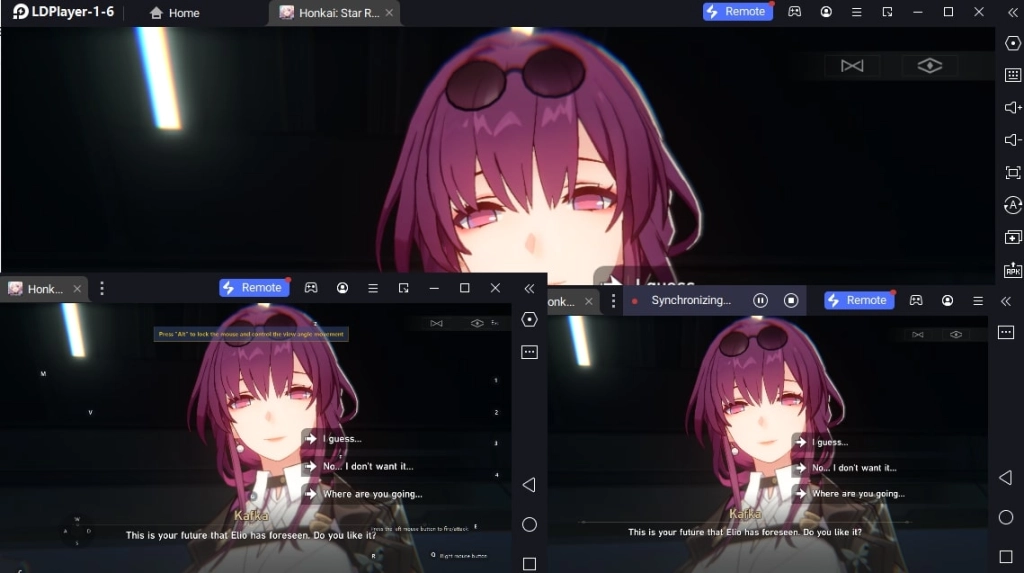Screen dimensions: 1024x573
Task: Open hamburger menu in bottom-left window
Action: click(x=373, y=288)
